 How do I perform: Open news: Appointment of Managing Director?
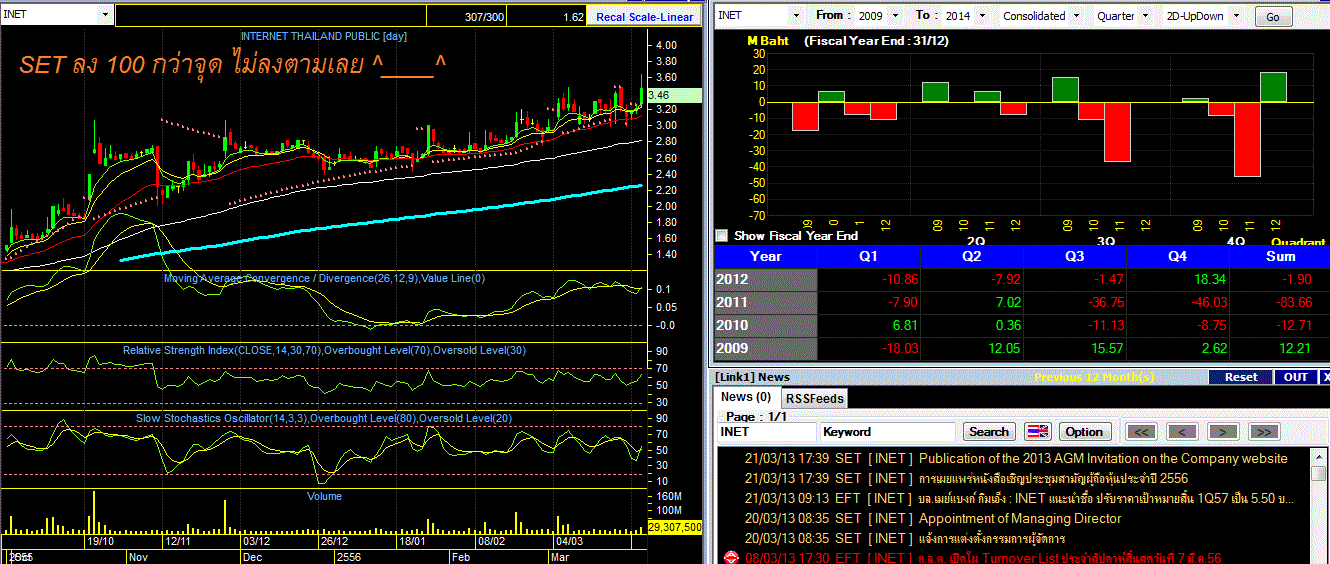1020,518
